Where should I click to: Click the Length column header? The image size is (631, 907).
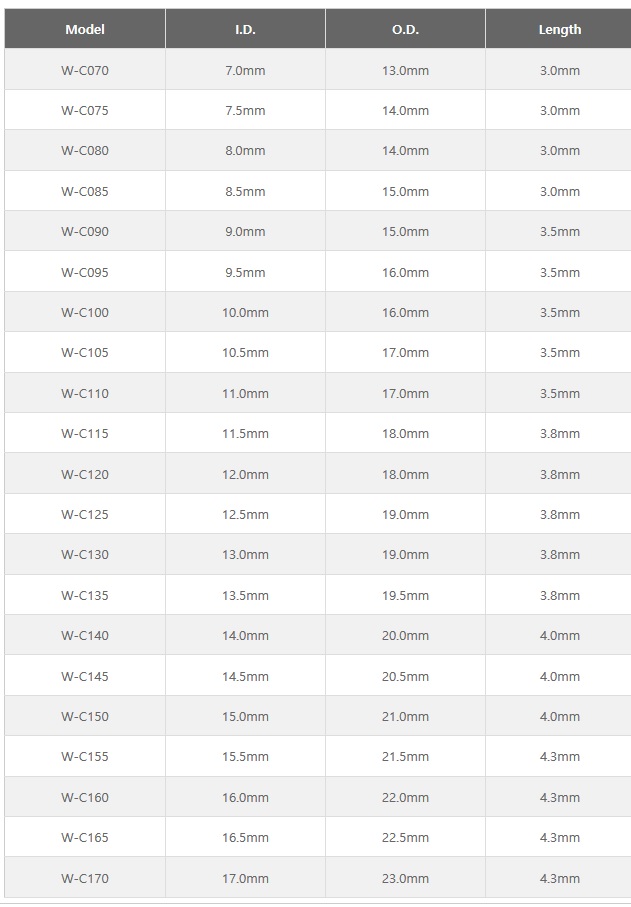point(559,29)
